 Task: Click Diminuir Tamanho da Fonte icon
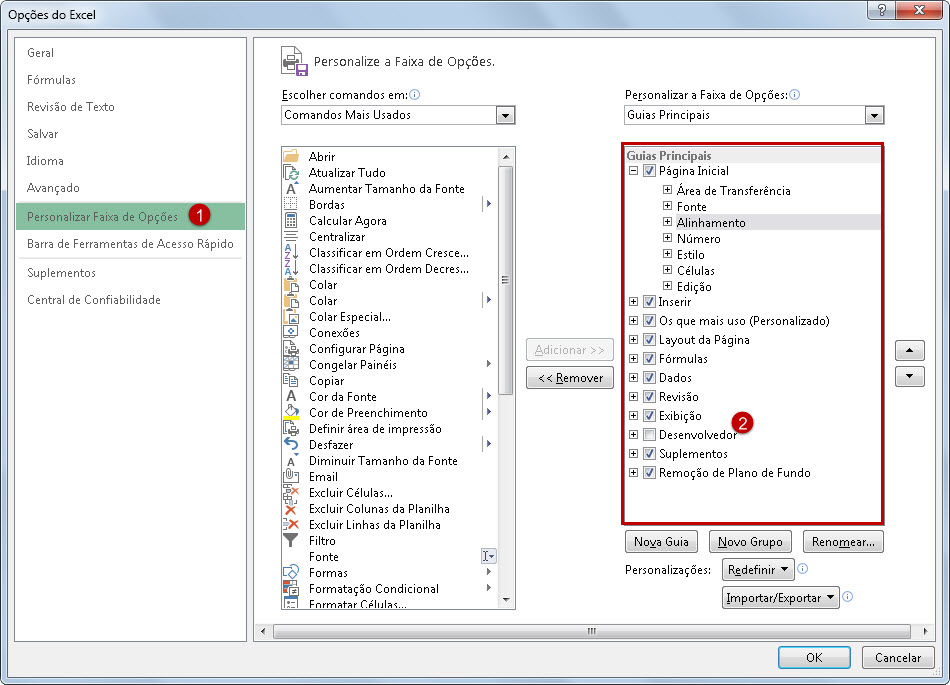(291, 461)
